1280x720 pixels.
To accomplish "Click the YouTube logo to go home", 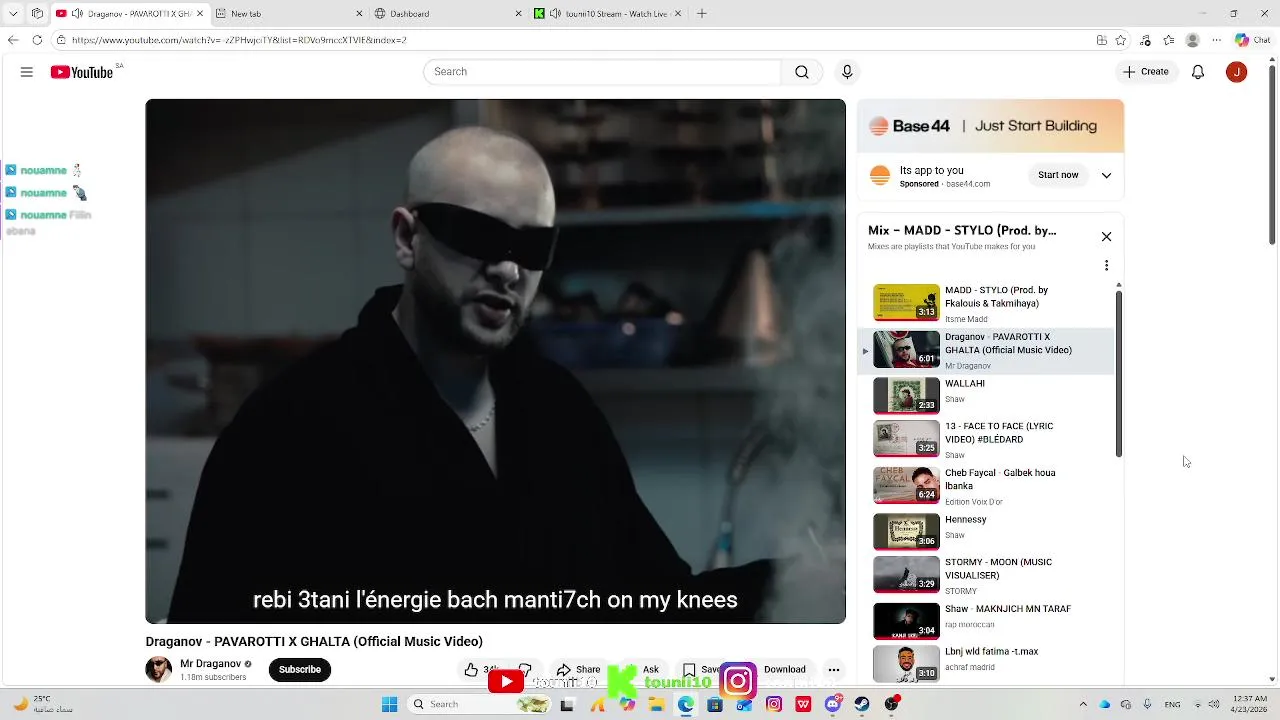I will pyautogui.click(x=82, y=72).
